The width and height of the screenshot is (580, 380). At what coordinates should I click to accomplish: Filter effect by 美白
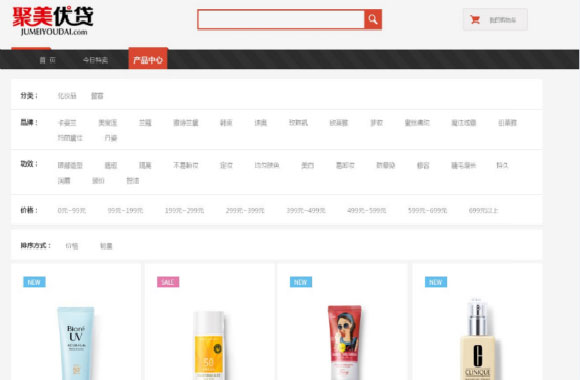point(307,165)
